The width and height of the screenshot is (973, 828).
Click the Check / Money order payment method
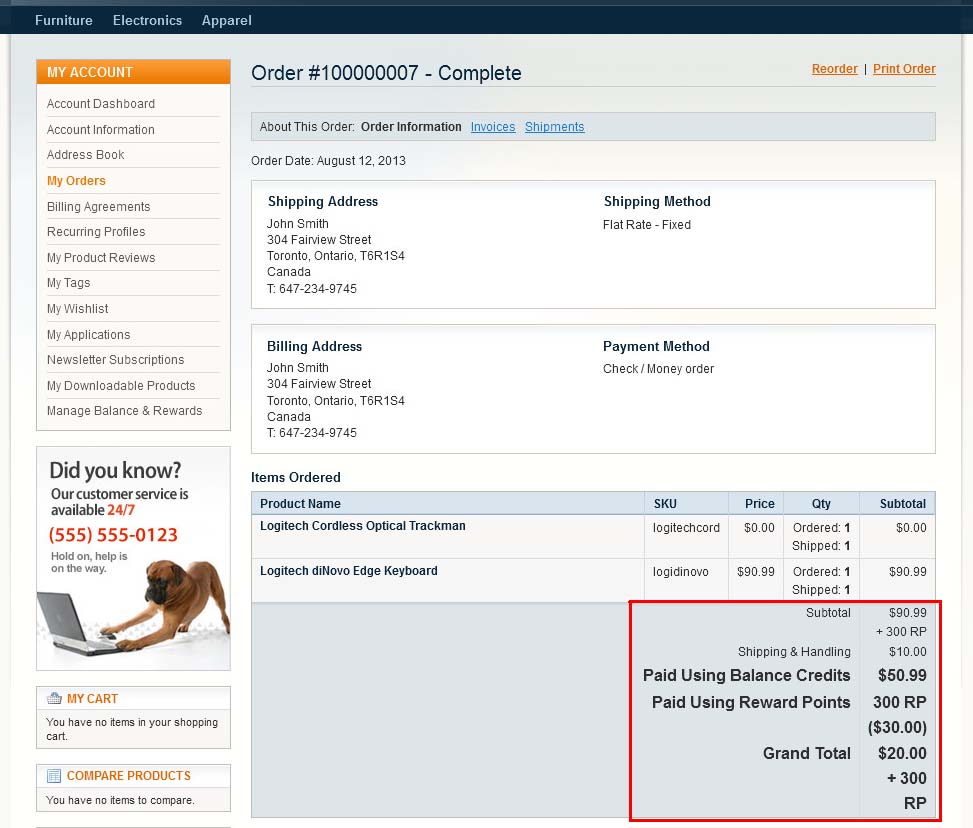[658, 369]
